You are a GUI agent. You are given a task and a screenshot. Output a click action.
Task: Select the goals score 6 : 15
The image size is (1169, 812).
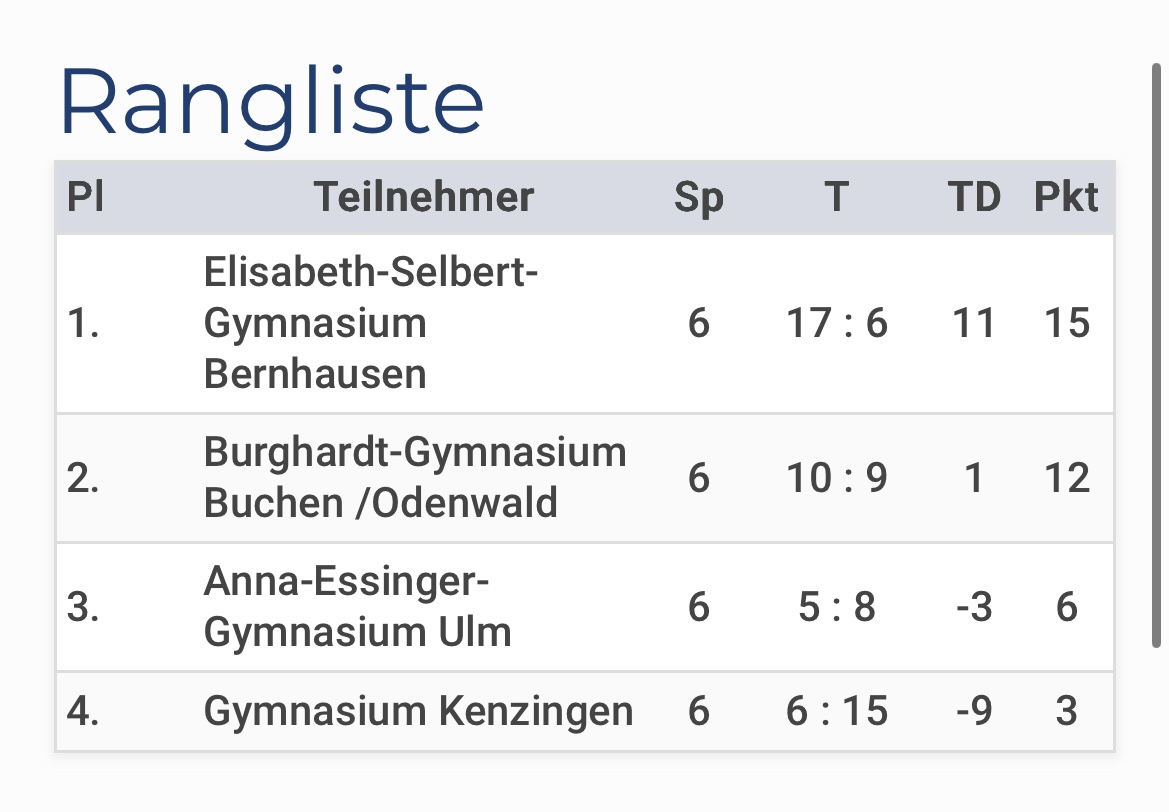836,711
